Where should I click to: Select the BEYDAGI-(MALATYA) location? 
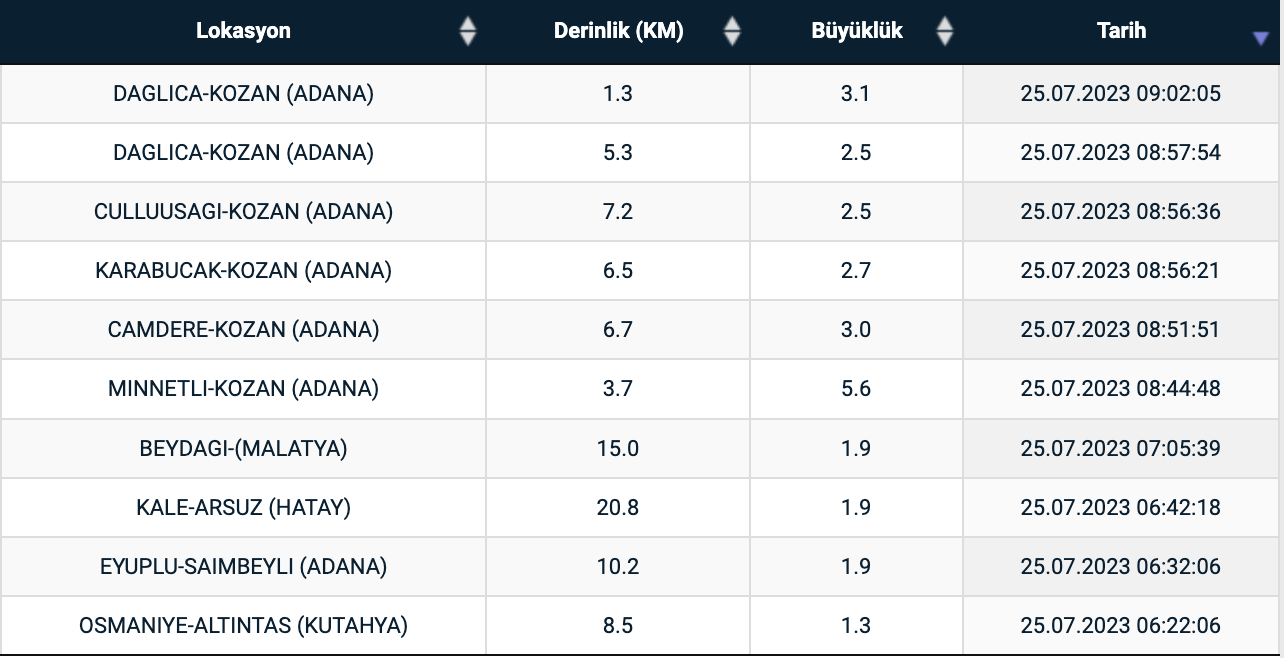(x=243, y=448)
